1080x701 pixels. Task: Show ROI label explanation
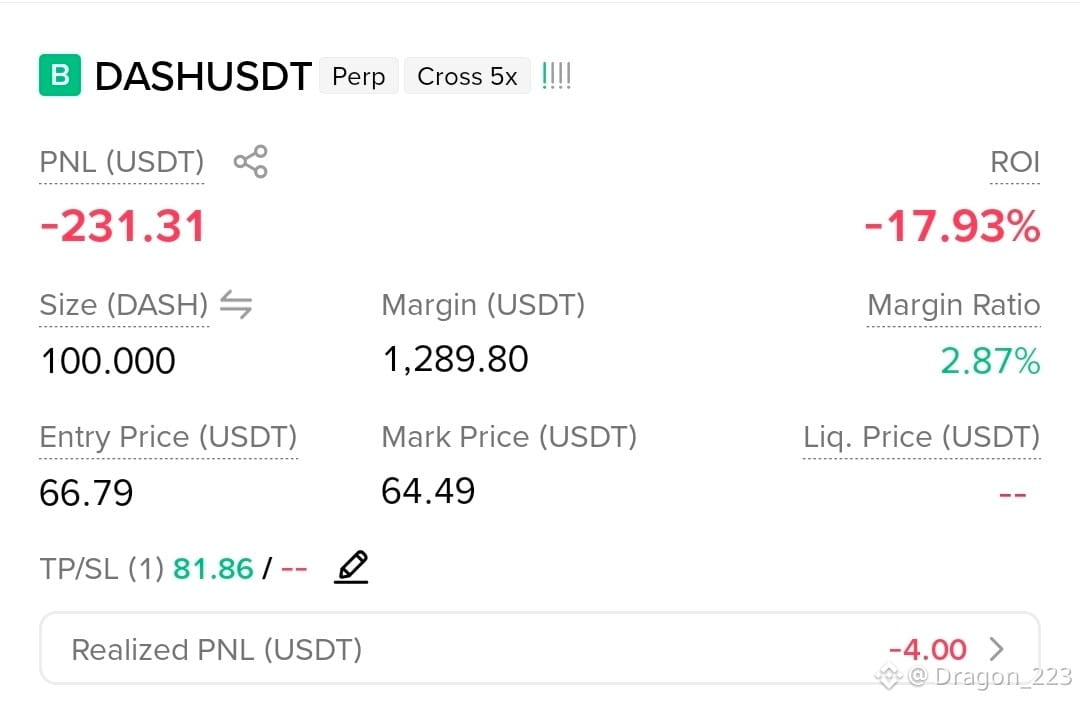point(1015,163)
